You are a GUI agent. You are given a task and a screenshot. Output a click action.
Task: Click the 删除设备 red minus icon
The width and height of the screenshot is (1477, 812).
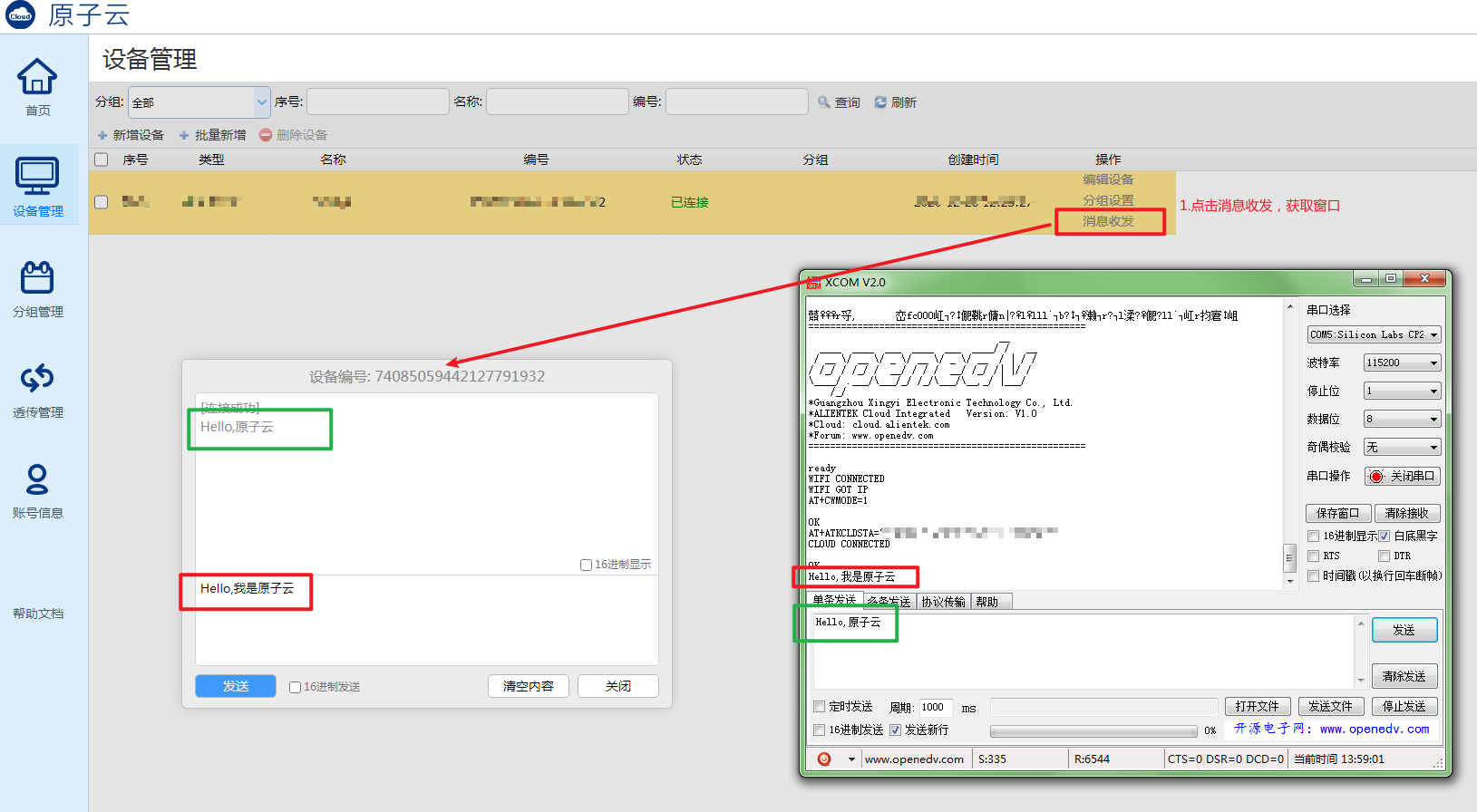click(x=266, y=135)
